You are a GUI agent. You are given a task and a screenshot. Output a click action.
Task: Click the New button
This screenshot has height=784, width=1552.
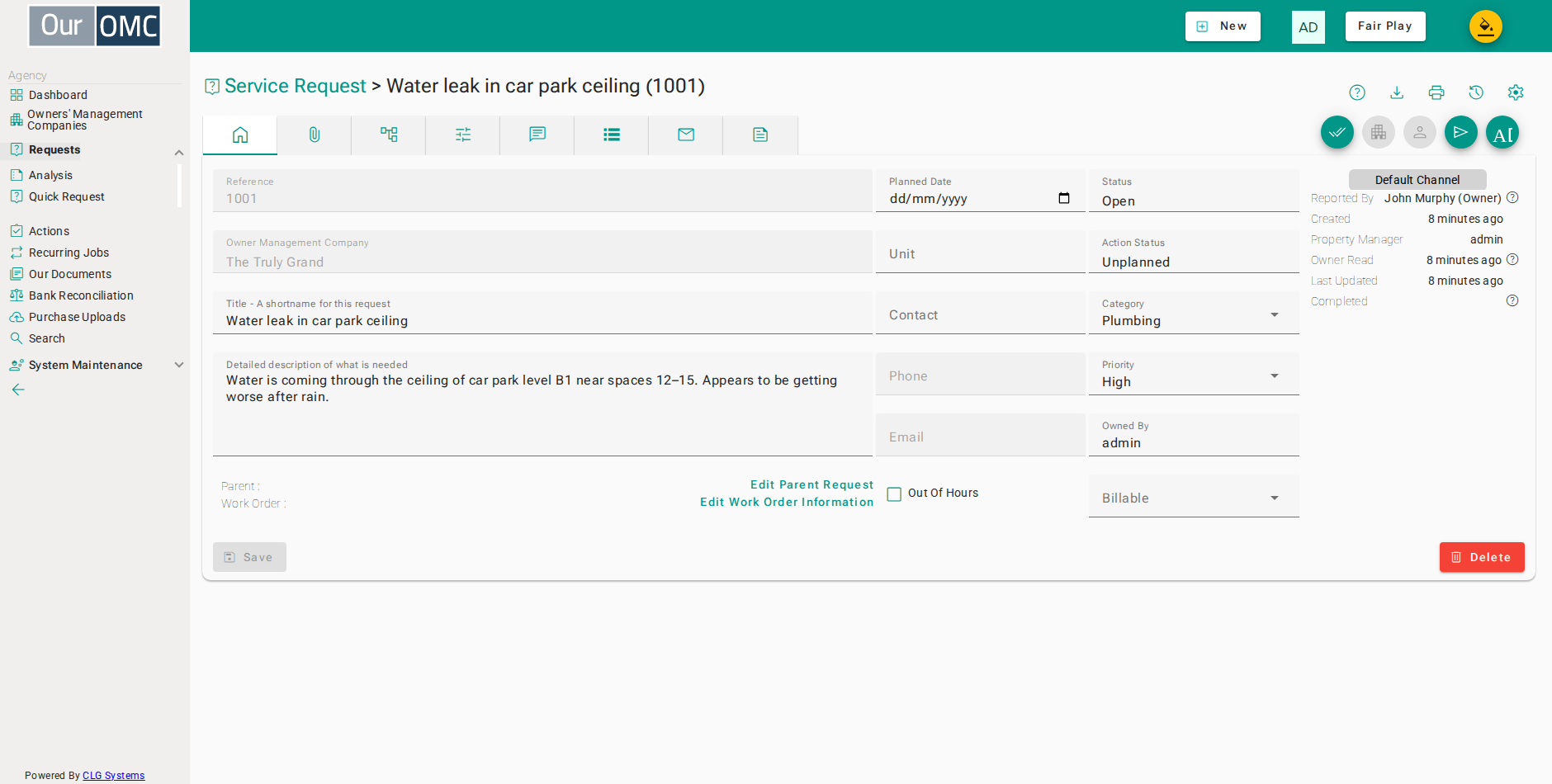[x=1223, y=26]
